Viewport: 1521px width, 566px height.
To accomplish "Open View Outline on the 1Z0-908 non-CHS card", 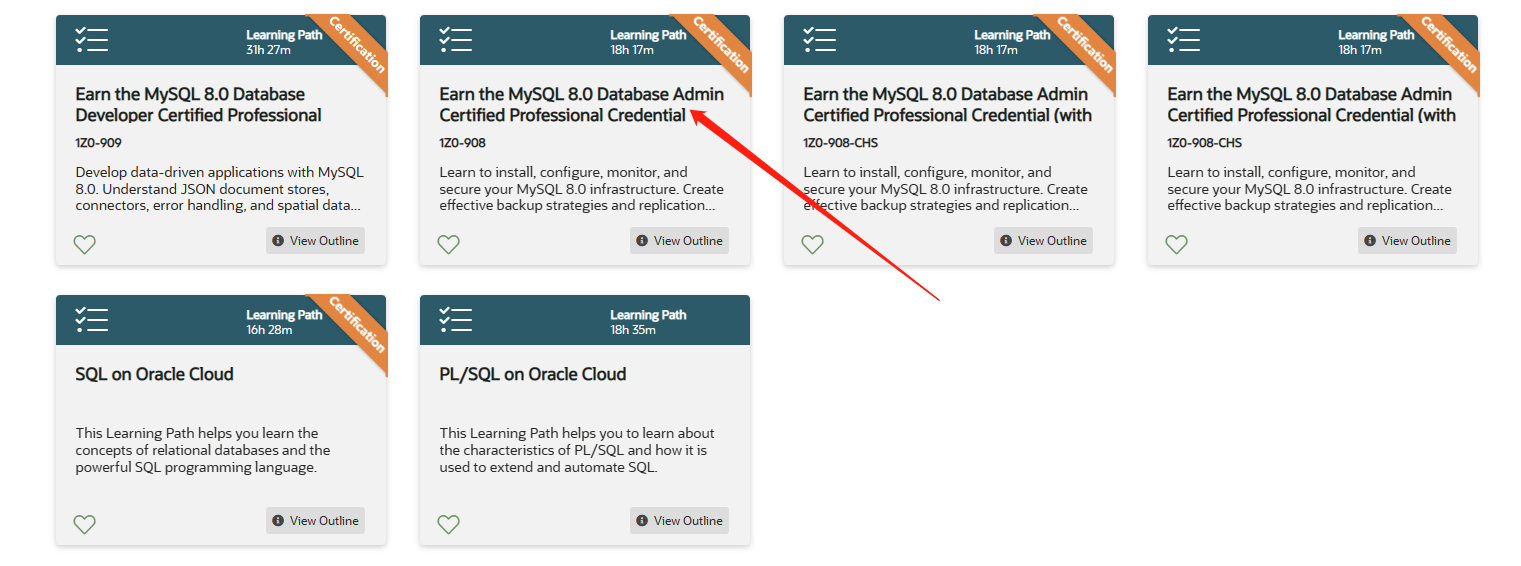I will pyautogui.click(x=679, y=241).
